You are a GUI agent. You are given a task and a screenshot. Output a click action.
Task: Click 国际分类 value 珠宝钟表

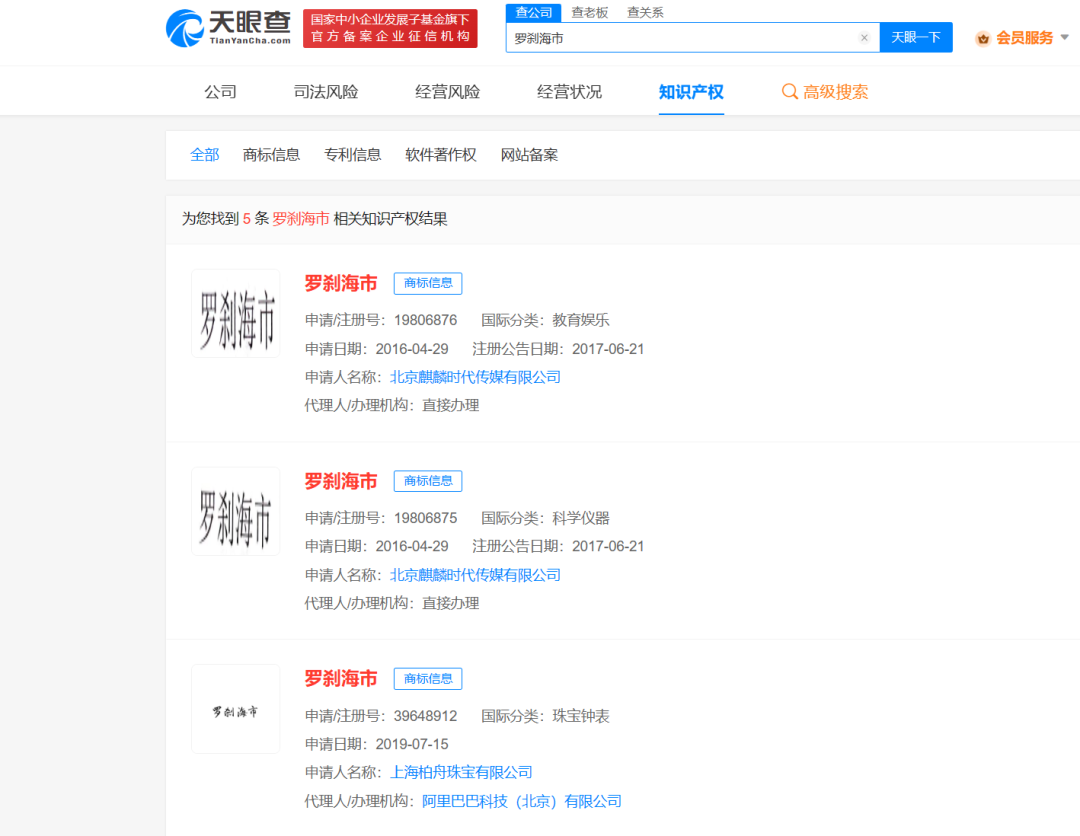point(581,716)
